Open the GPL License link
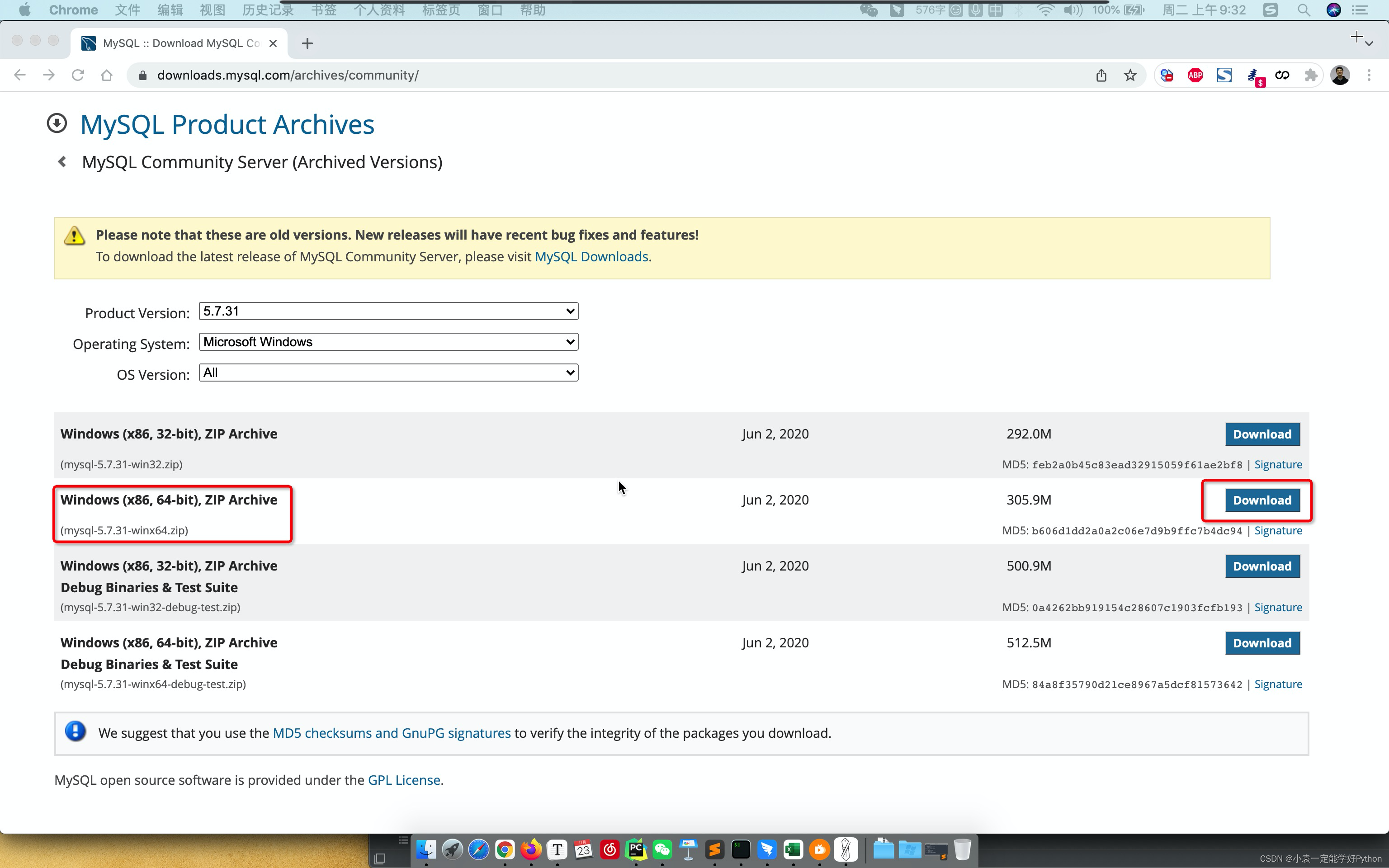This screenshot has height=868, width=1389. (403, 780)
